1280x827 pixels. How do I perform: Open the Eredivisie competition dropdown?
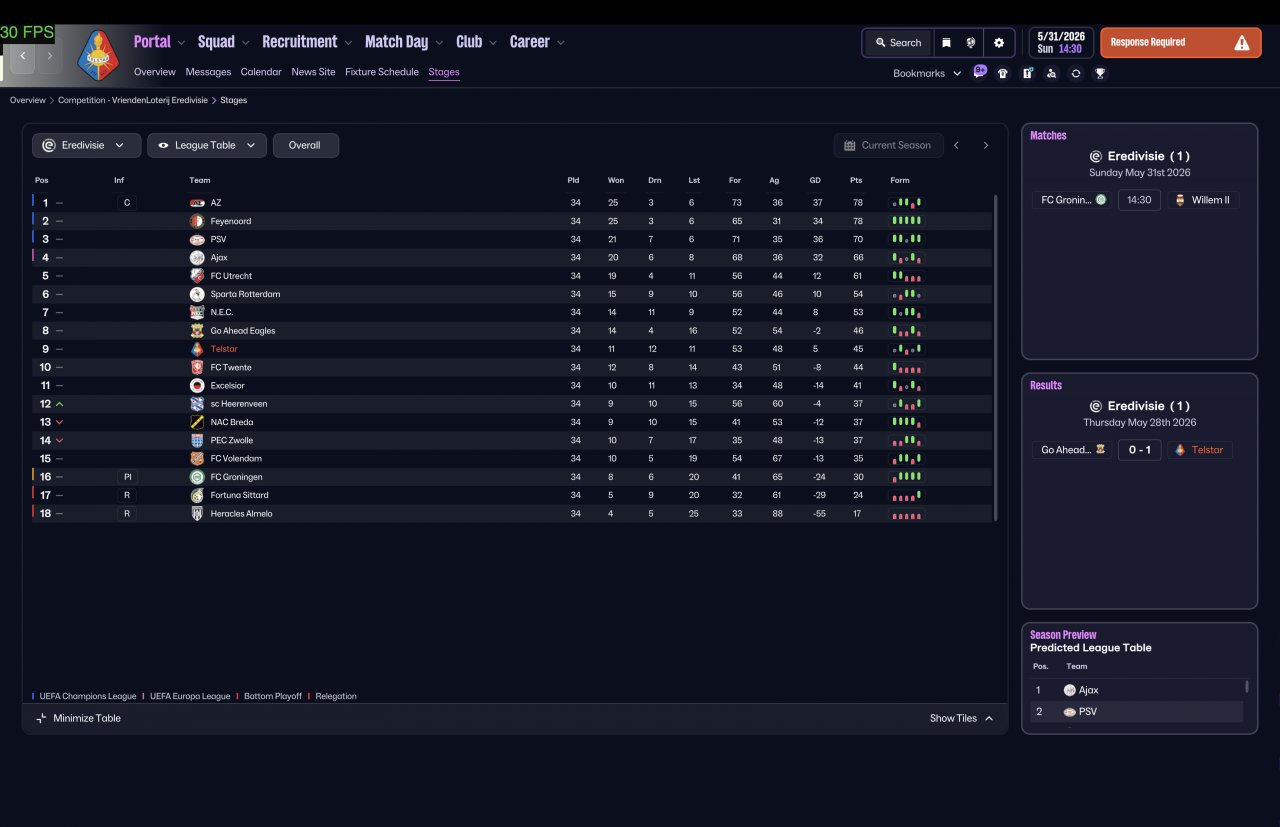[86, 145]
